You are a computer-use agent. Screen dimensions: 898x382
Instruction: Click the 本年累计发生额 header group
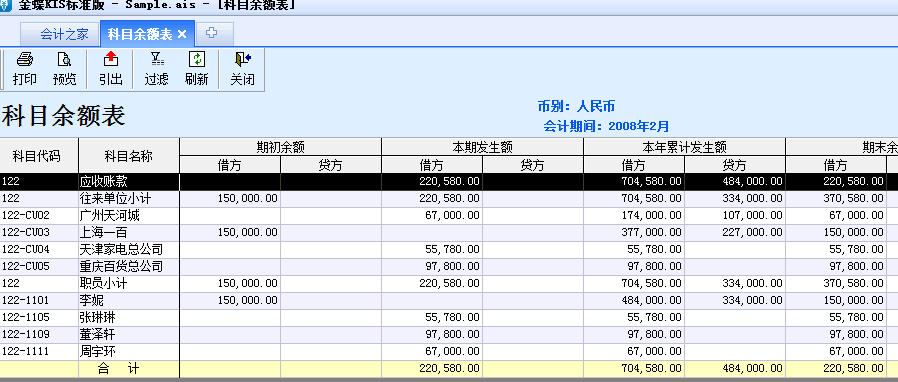(x=684, y=147)
